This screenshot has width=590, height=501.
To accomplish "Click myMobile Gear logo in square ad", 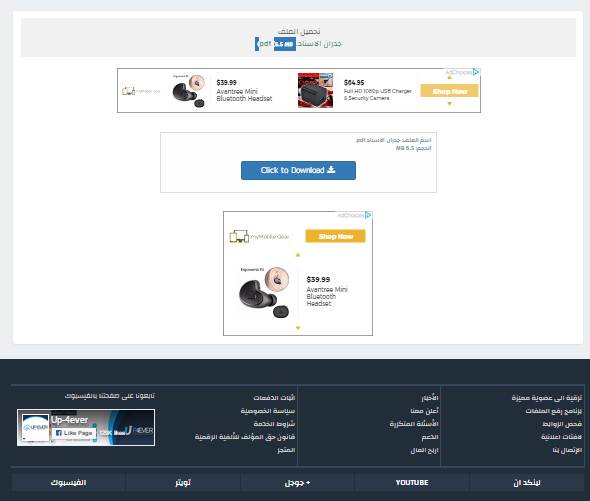I will tap(259, 236).
